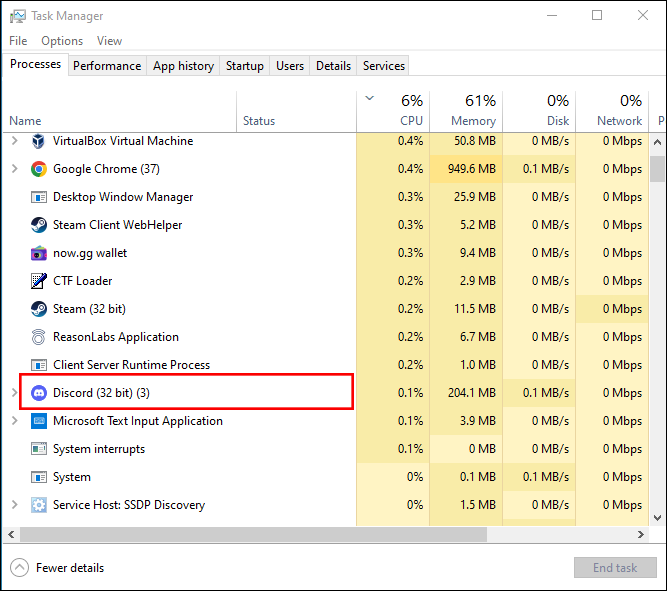The width and height of the screenshot is (667, 591).
Task: Click the Steam Client WebHelper icon
Action: [x=39, y=225]
